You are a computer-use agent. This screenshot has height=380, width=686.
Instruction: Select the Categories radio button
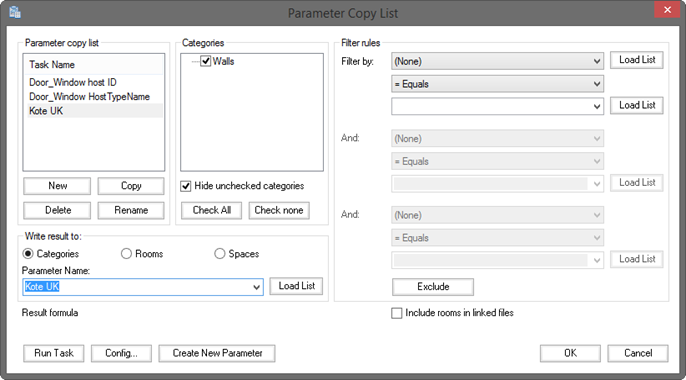click(28, 254)
